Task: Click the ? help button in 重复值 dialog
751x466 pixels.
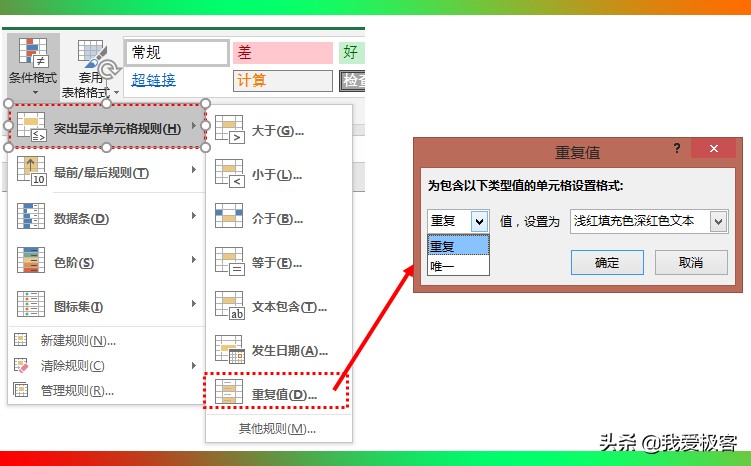Action: 677,148
